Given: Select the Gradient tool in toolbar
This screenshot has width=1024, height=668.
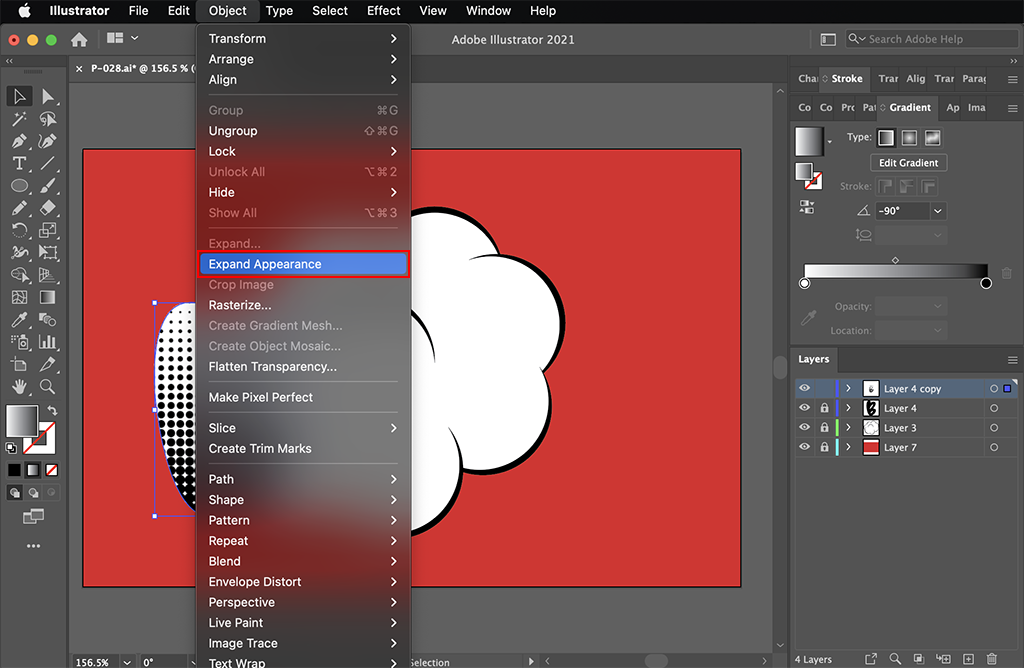Looking at the screenshot, I should [48, 297].
